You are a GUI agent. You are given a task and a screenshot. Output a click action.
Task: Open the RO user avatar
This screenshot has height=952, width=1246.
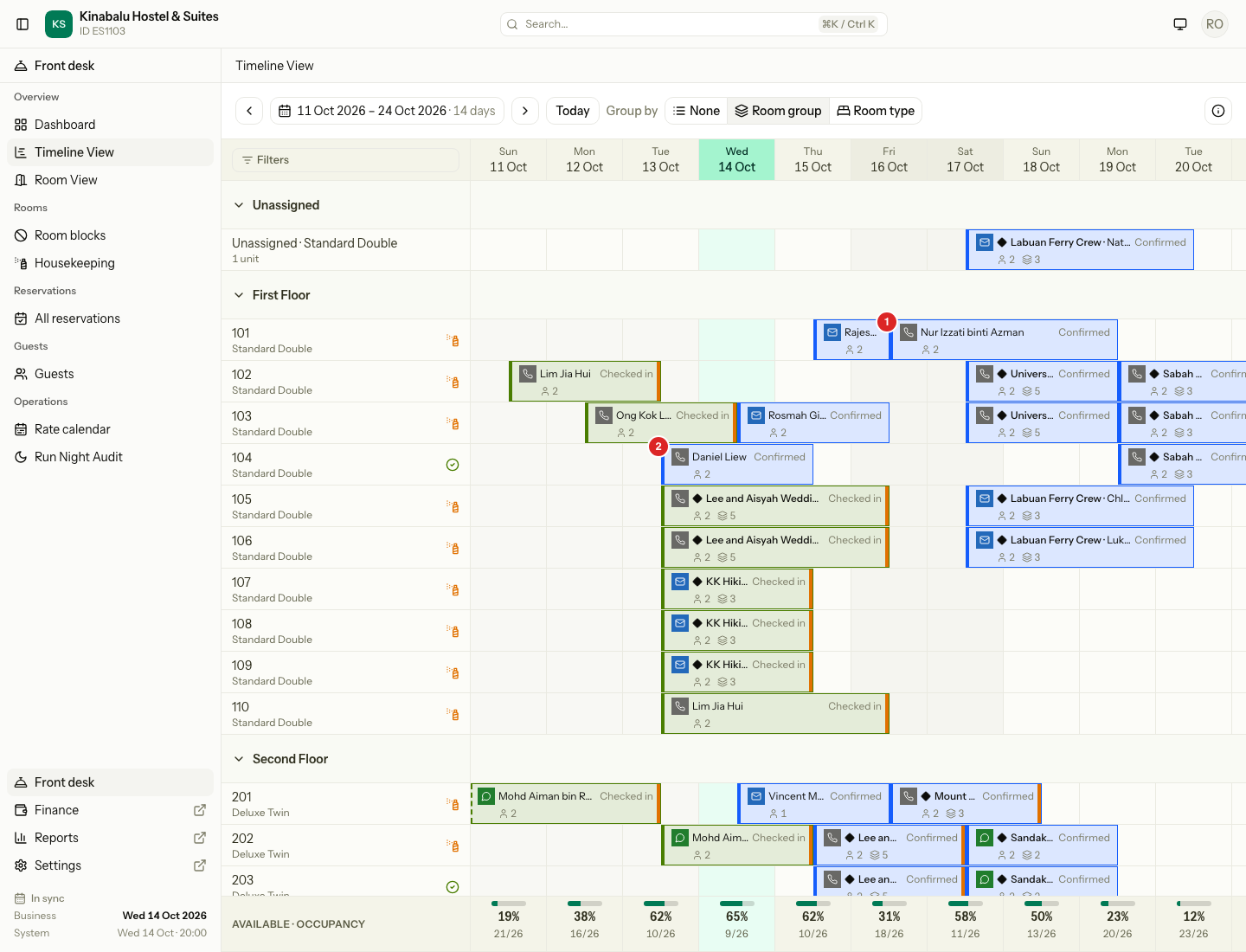click(x=1215, y=24)
